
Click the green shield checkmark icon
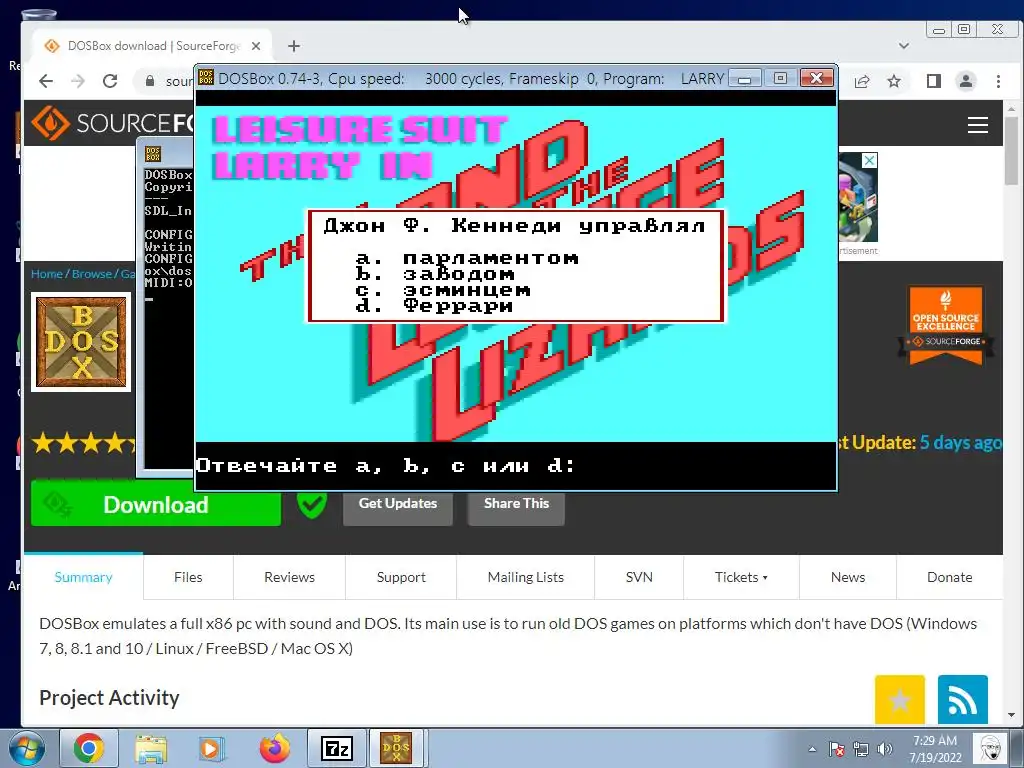(x=312, y=504)
